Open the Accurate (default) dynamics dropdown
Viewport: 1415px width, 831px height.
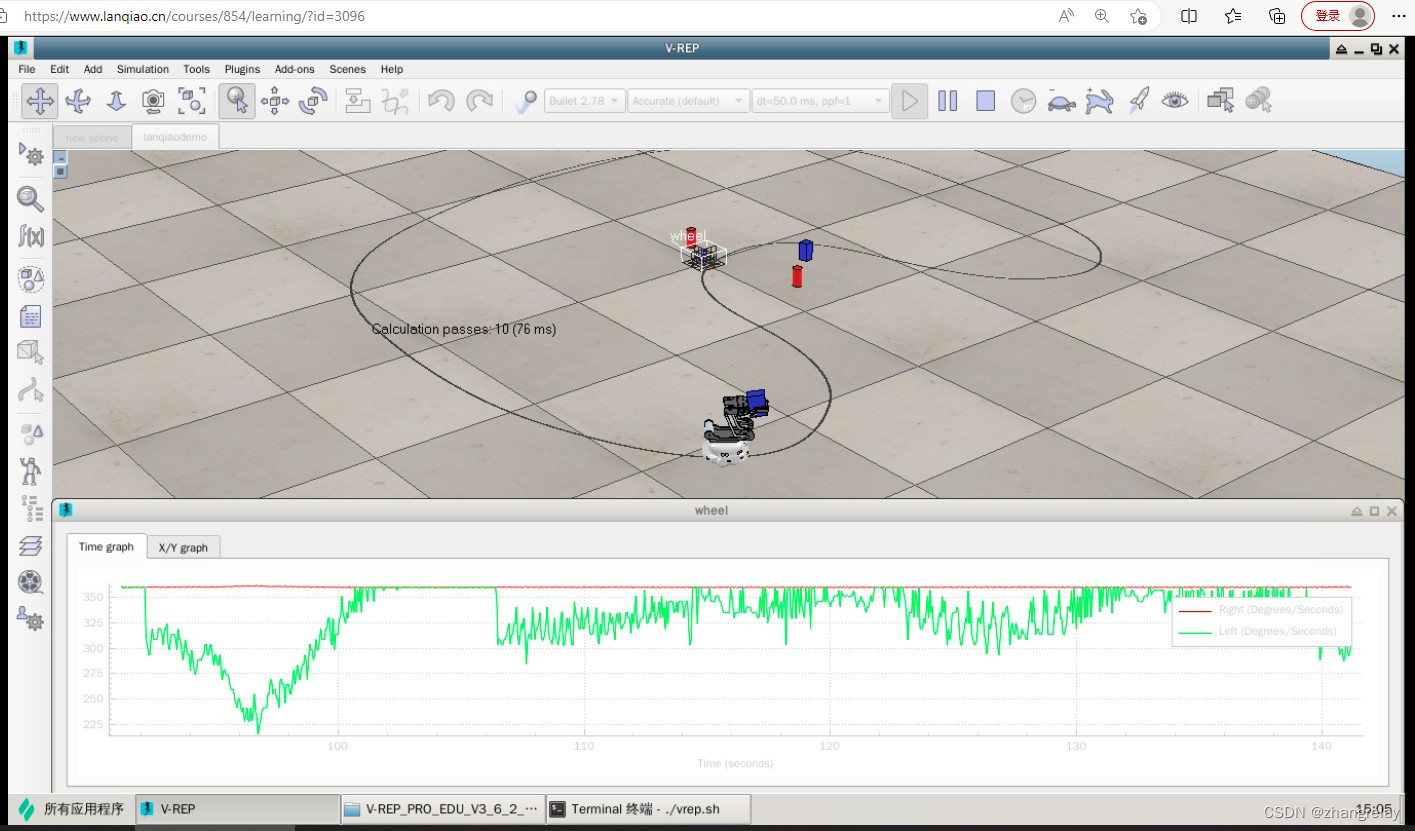(x=689, y=101)
